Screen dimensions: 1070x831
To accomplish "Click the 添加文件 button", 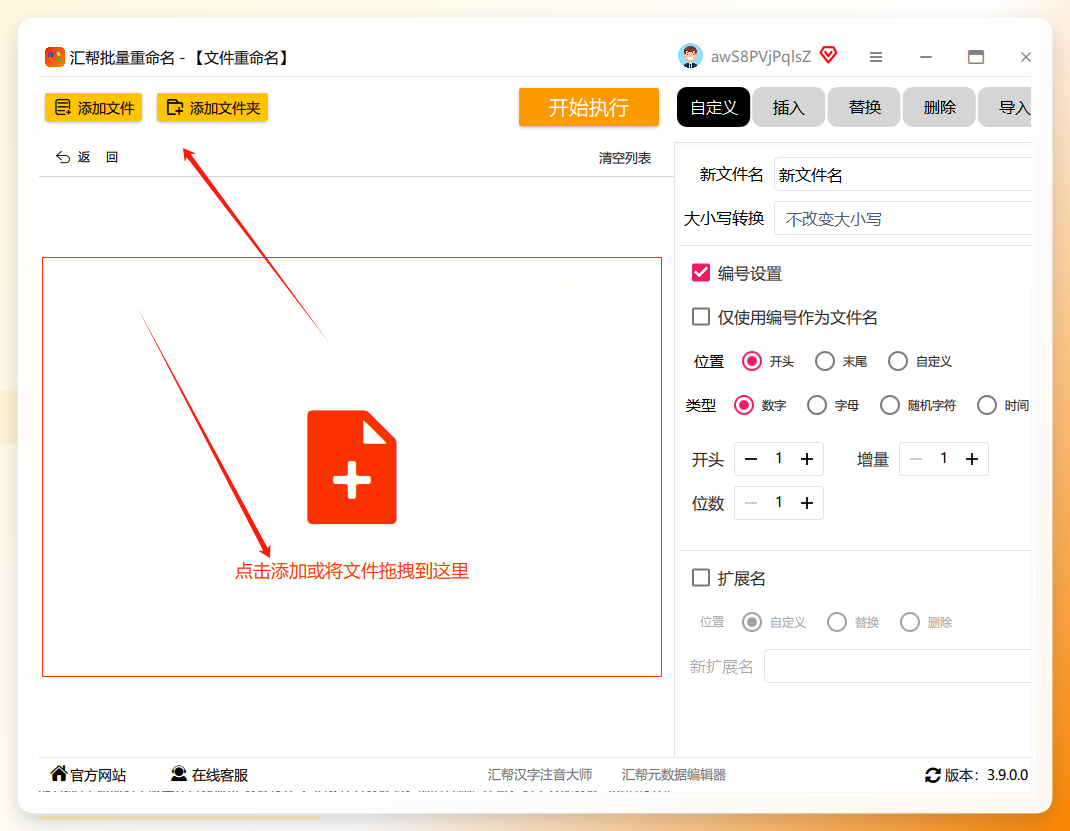I will pyautogui.click(x=93, y=107).
